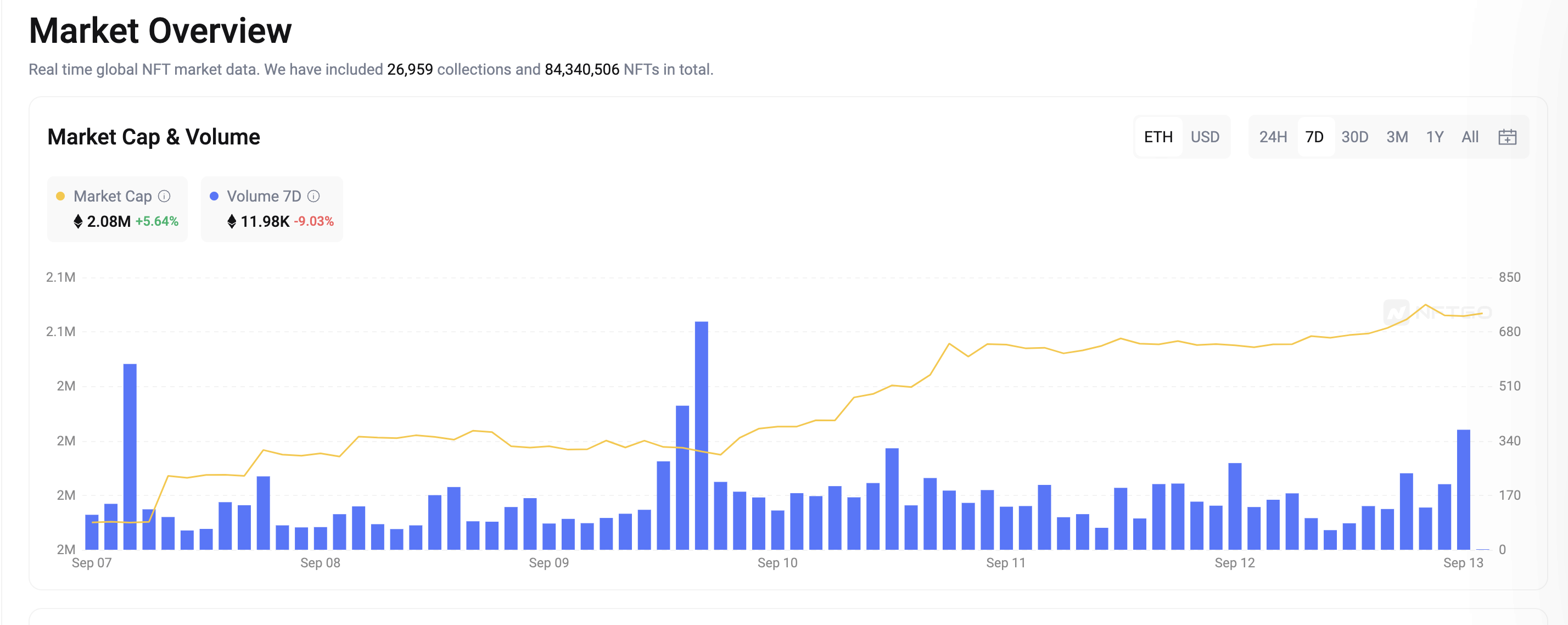Screen dimensions: 1568x625
Task: Select the All time range
Action: click(x=1470, y=137)
